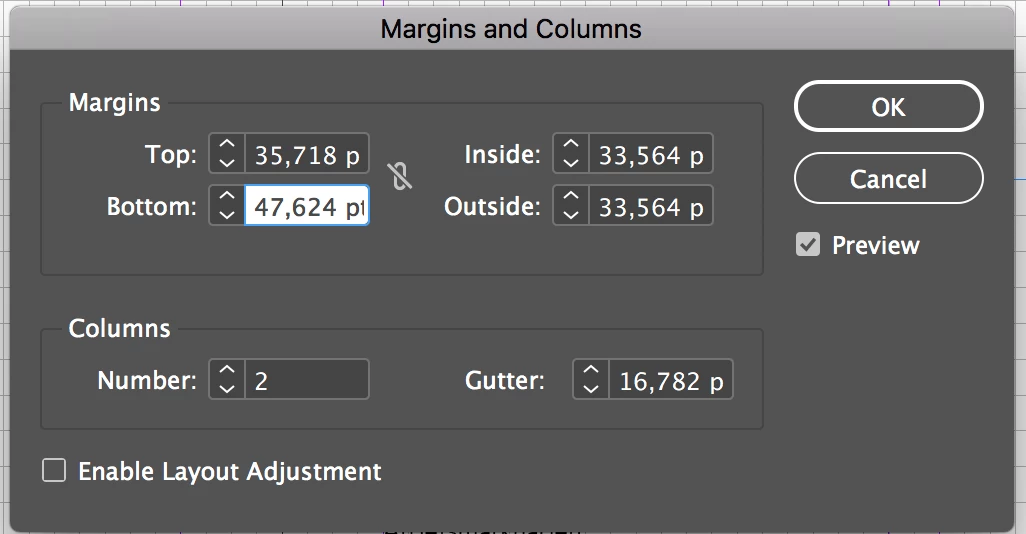This screenshot has height=534, width=1026.
Task: Increase Bottom margin with up arrow
Action: 227,197
